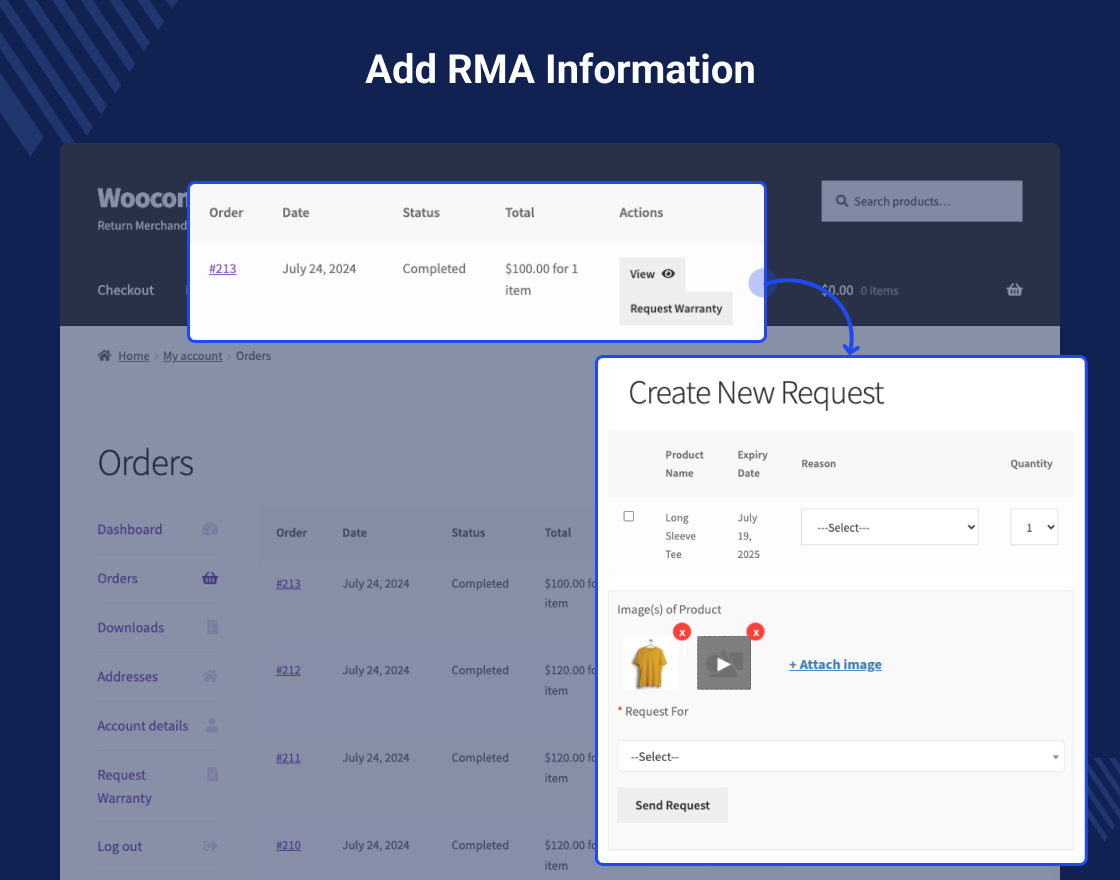
Task: Click the Attach image link
Action: pyautogui.click(x=835, y=664)
